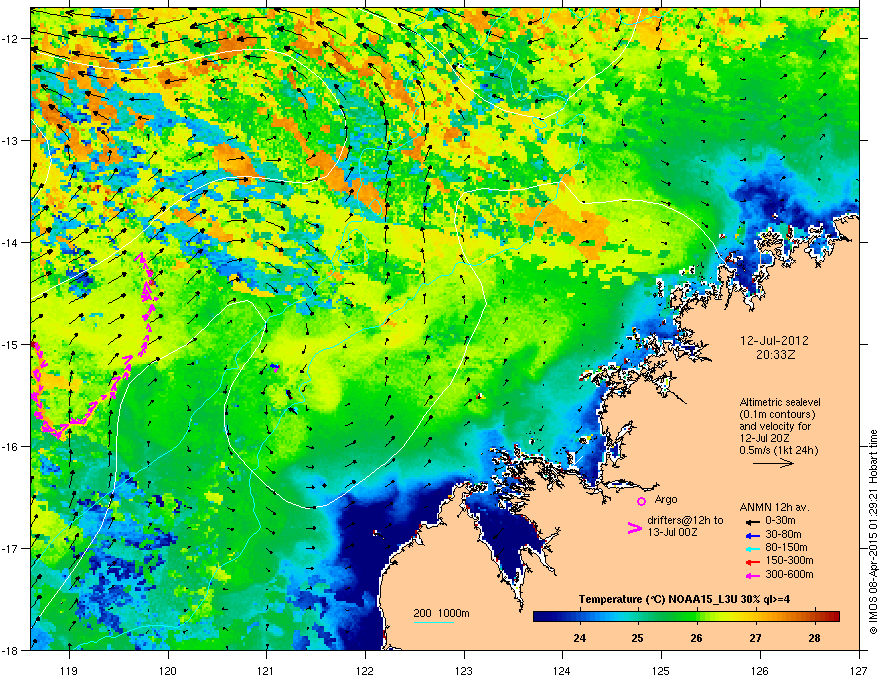Click the latitude axis label '-17'
880x680 pixels.
point(10,548)
